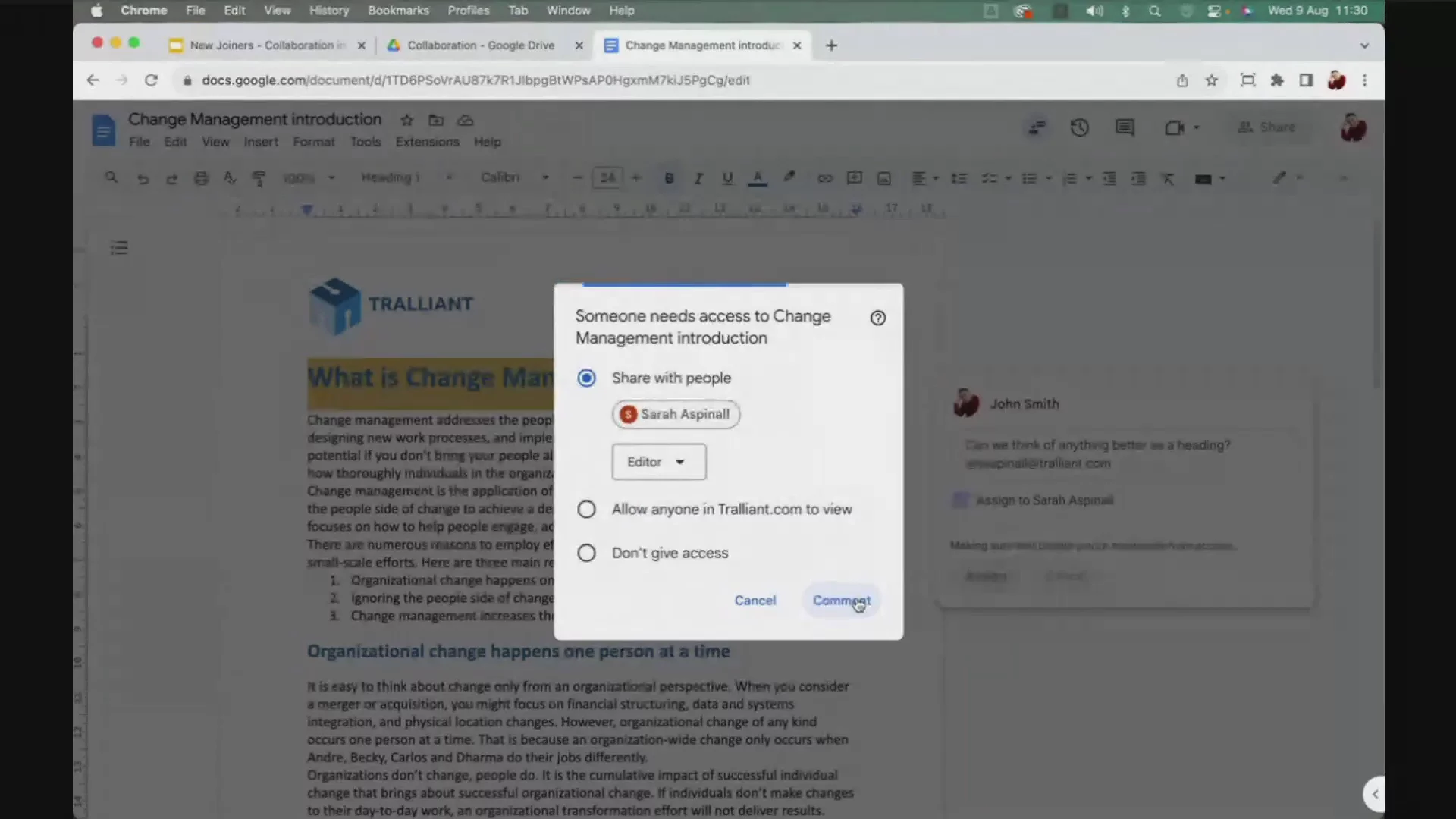Click the video call camera icon
Viewport: 1456px width, 819px height.
coord(1174,127)
